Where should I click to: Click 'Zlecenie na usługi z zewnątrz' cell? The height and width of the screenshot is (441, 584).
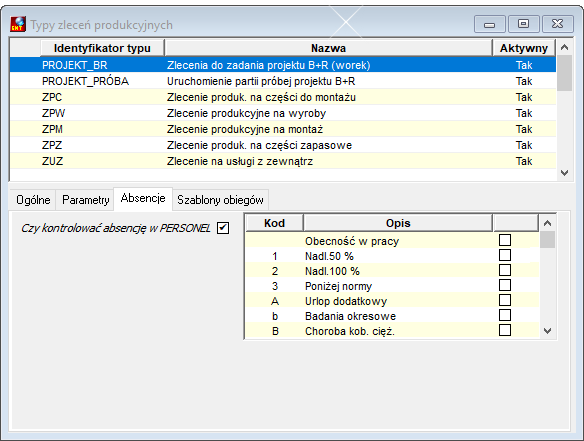click(x=240, y=161)
